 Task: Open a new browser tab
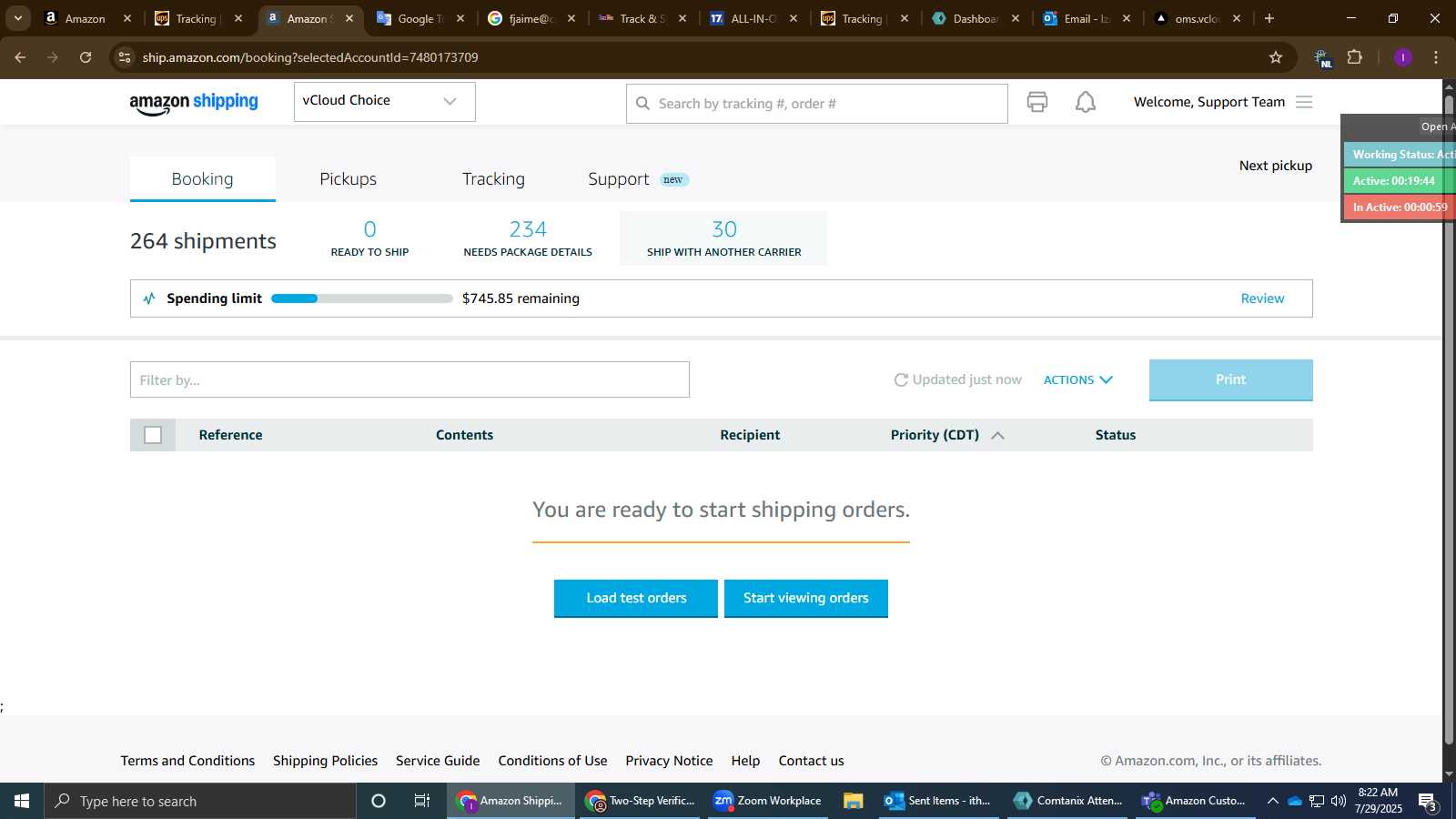pos(1269,18)
